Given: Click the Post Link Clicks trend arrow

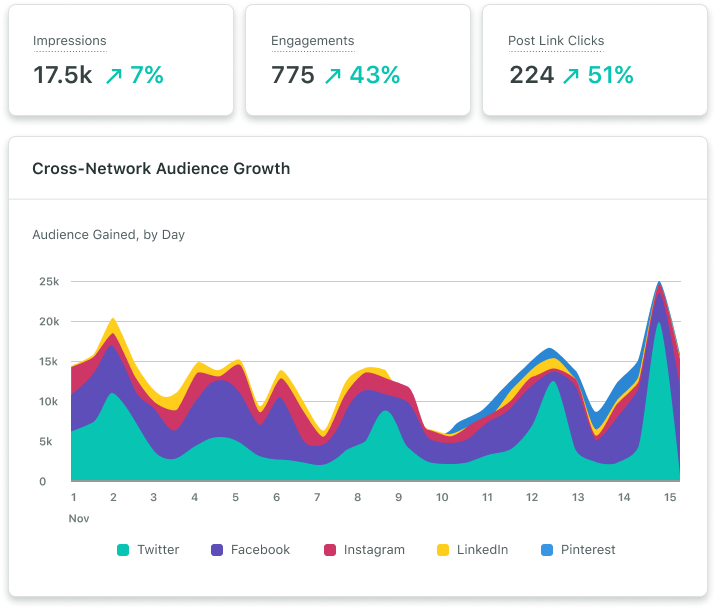Looking at the screenshot, I should [569, 75].
